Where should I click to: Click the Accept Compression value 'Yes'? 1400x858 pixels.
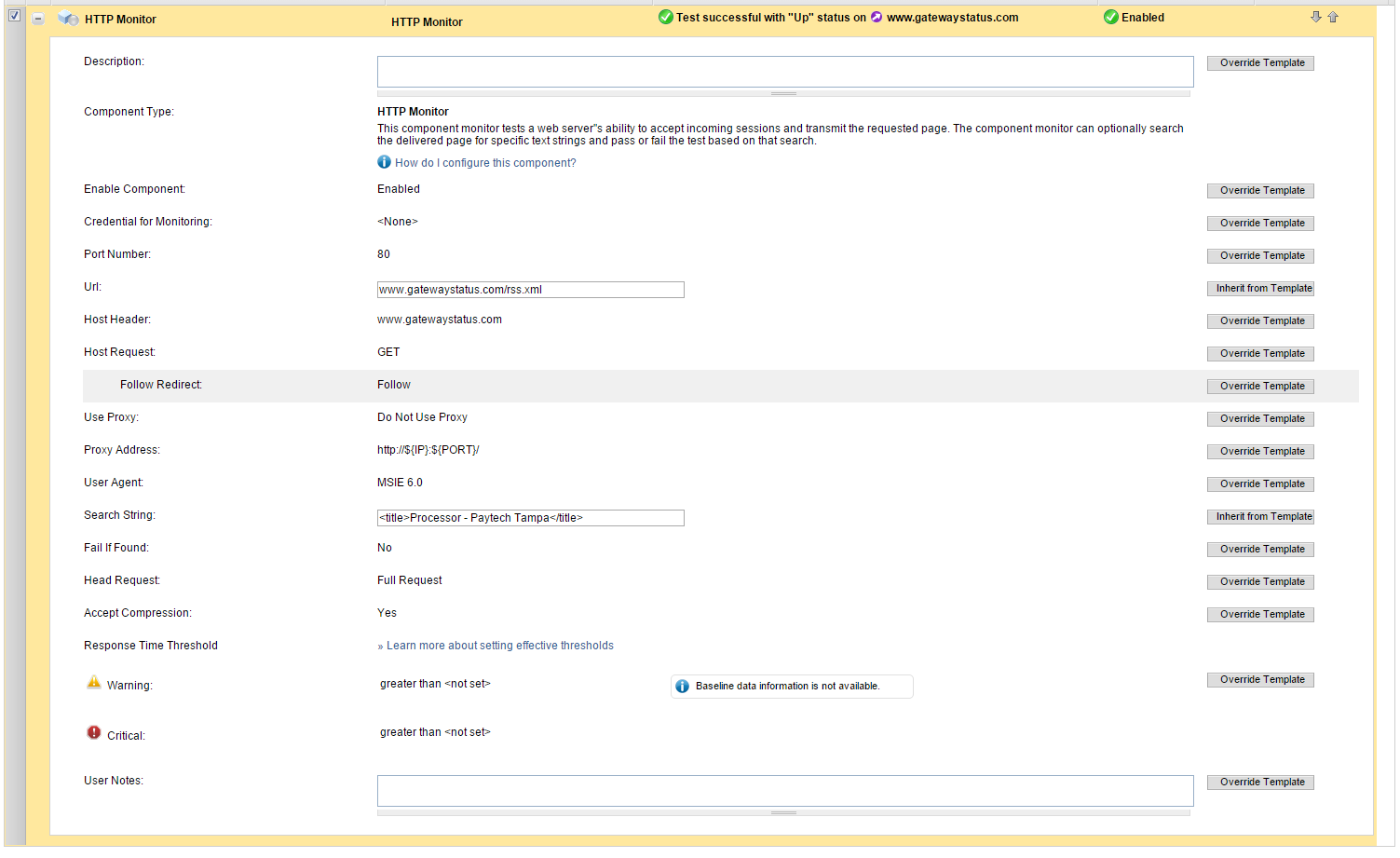(387, 613)
